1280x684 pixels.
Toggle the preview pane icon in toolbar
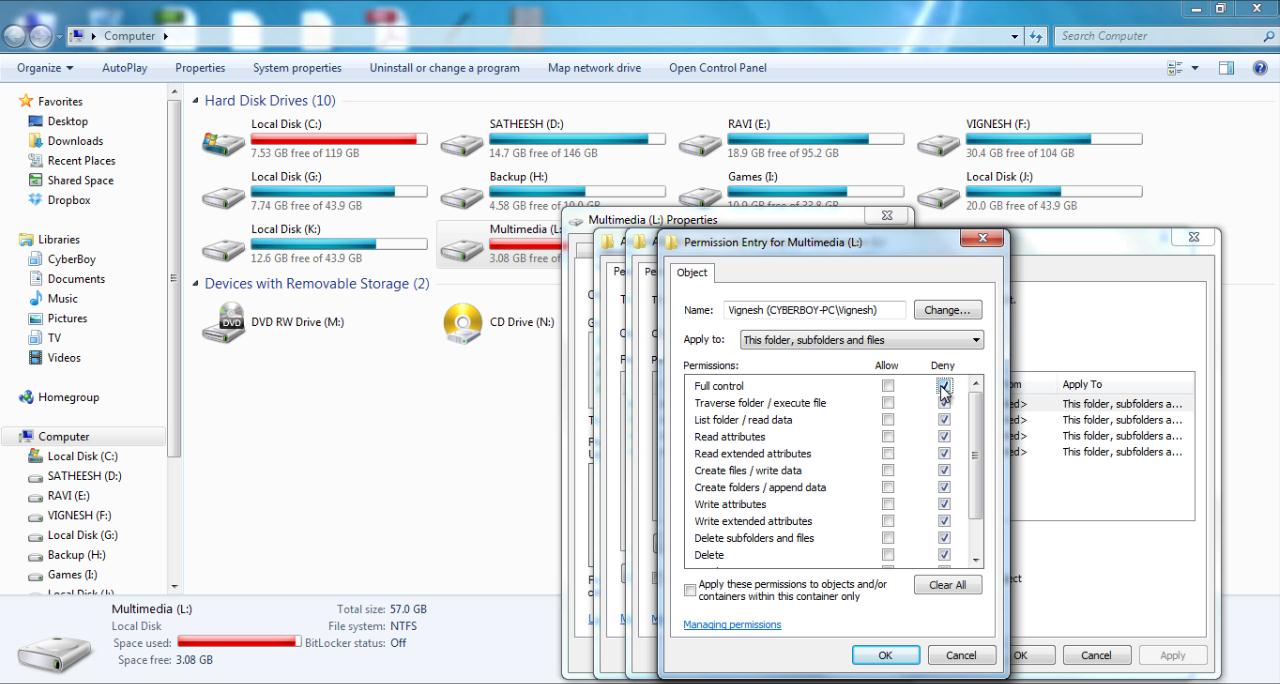click(x=1226, y=68)
